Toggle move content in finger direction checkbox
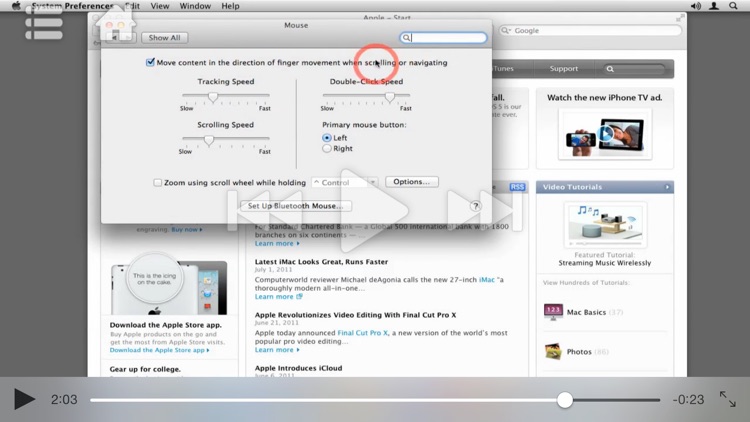Screen dimensions: 750x422 tap(150, 62)
